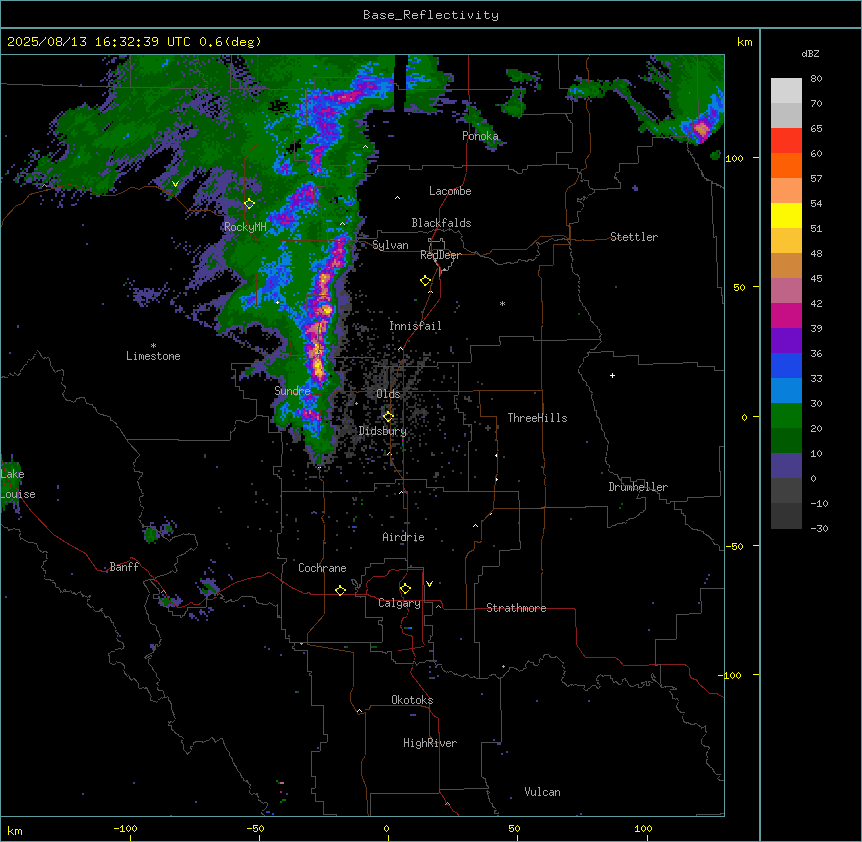Click the km unit label at top right
The image size is (862, 842).
pos(745,42)
